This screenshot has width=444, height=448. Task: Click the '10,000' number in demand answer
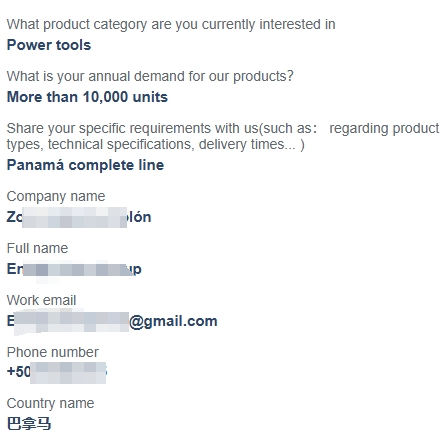(105, 97)
